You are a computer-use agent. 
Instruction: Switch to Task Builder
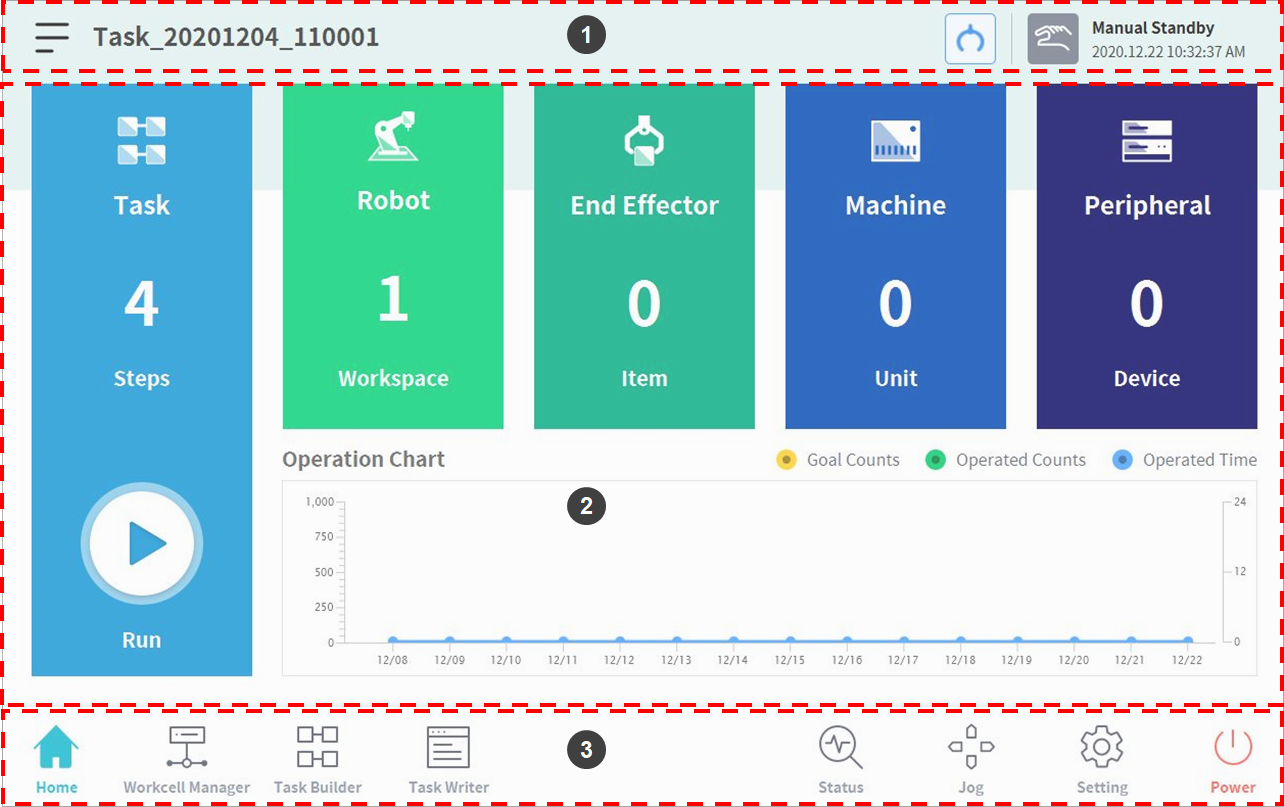(317, 759)
